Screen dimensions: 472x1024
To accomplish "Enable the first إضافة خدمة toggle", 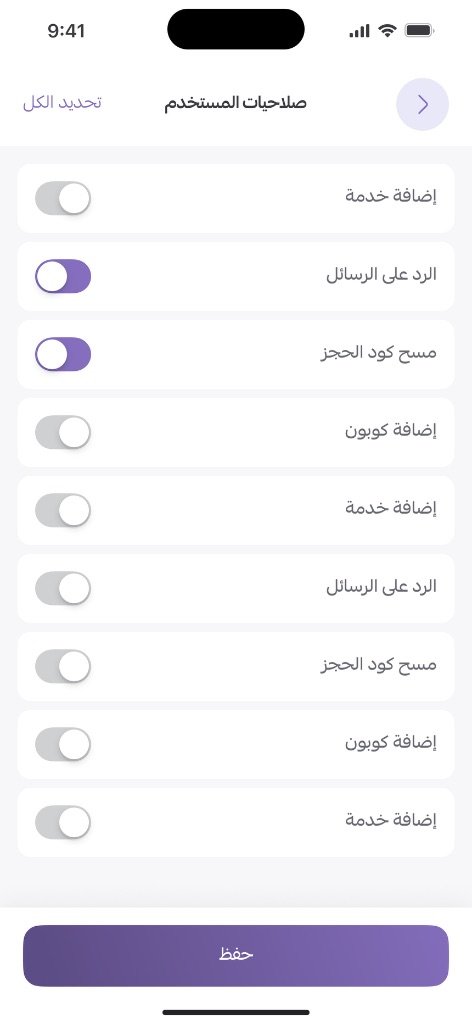I will [63, 199].
